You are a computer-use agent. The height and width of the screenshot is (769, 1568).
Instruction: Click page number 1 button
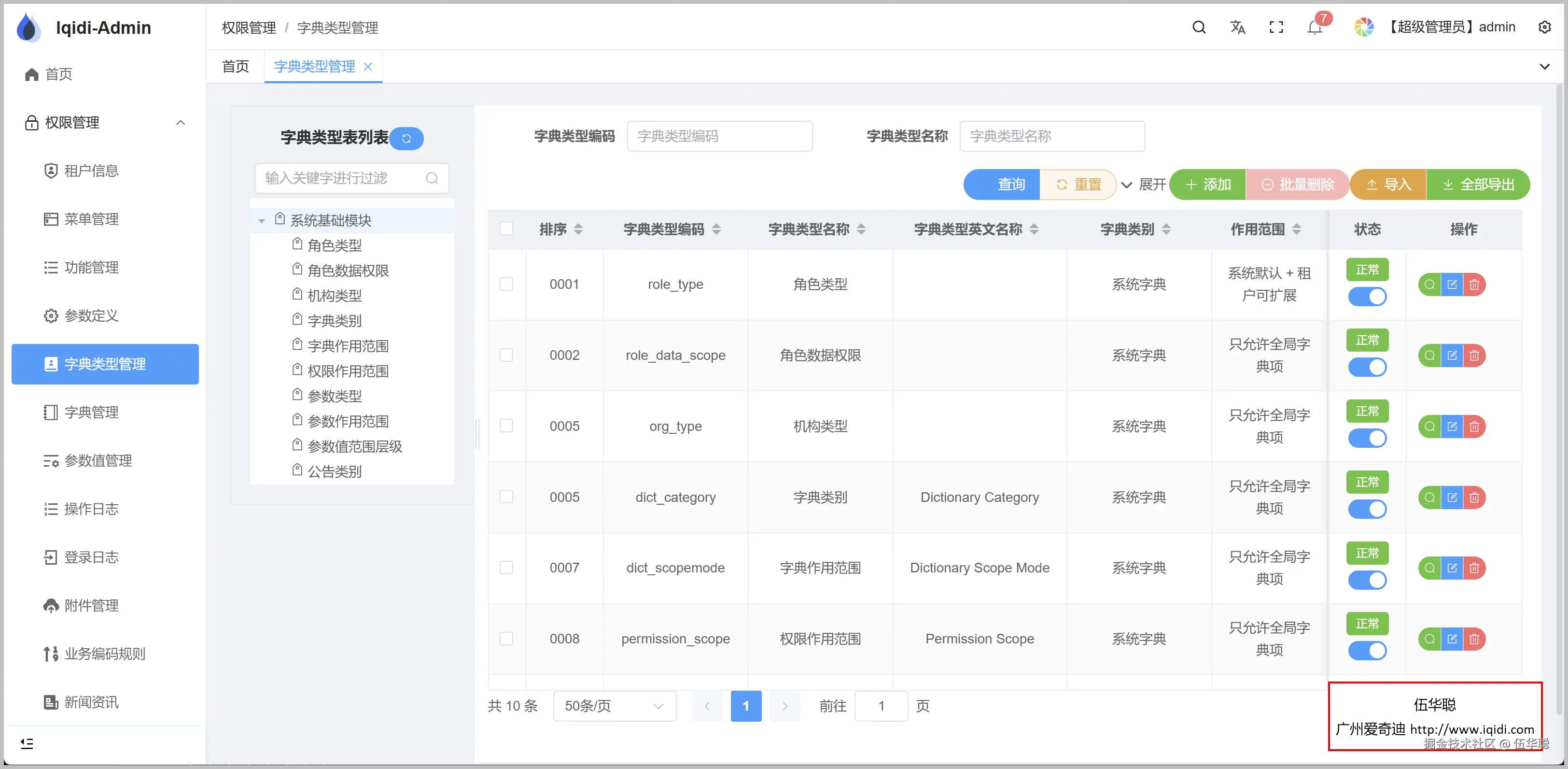click(746, 706)
